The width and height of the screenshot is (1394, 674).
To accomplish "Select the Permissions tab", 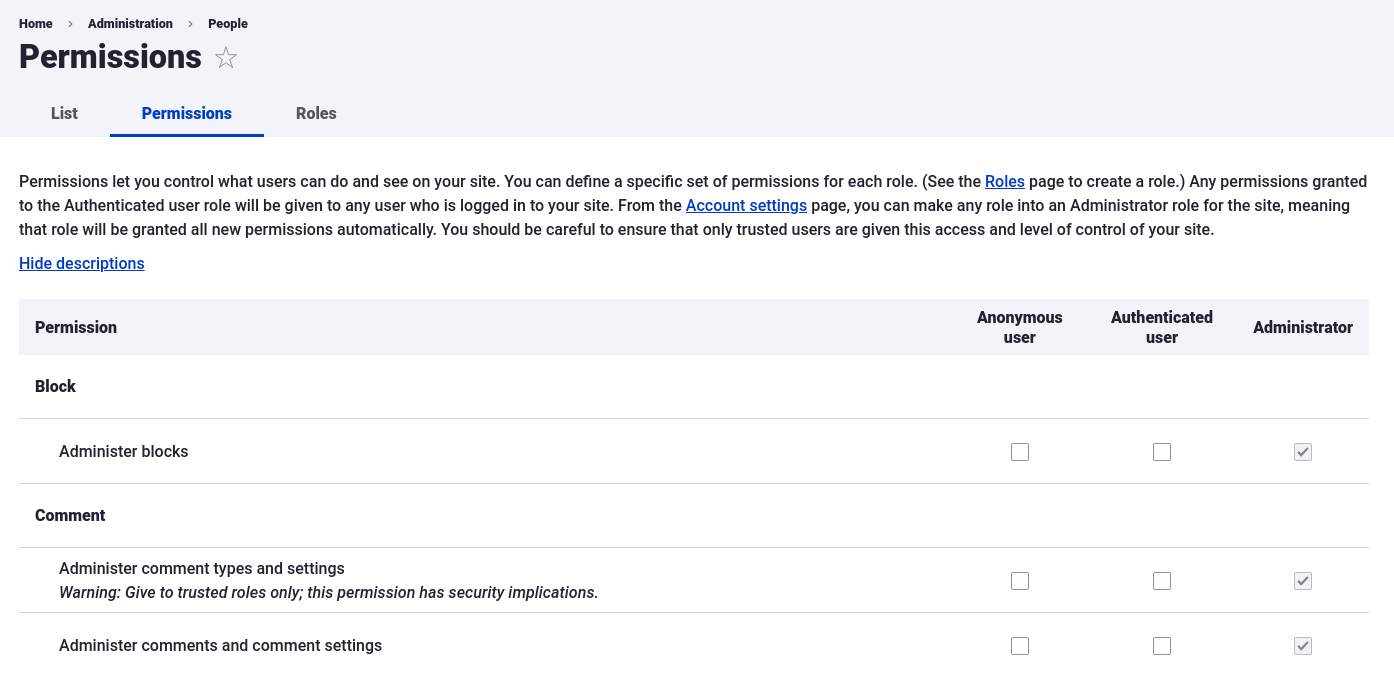I will tap(187, 113).
